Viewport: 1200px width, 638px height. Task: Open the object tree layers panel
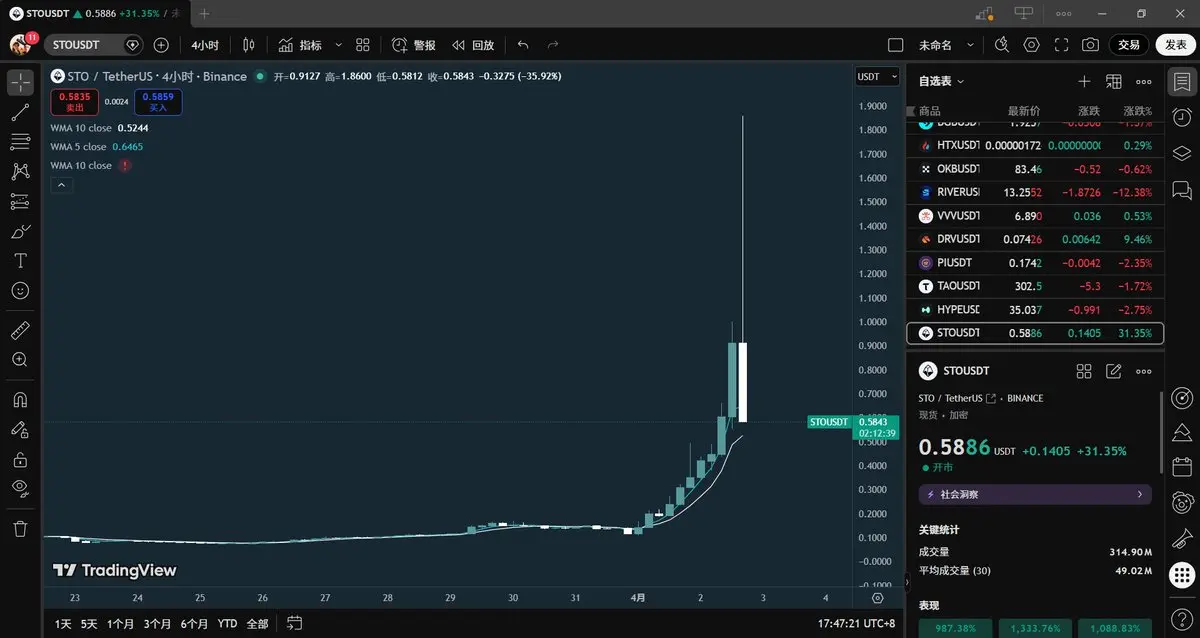[x=1182, y=153]
